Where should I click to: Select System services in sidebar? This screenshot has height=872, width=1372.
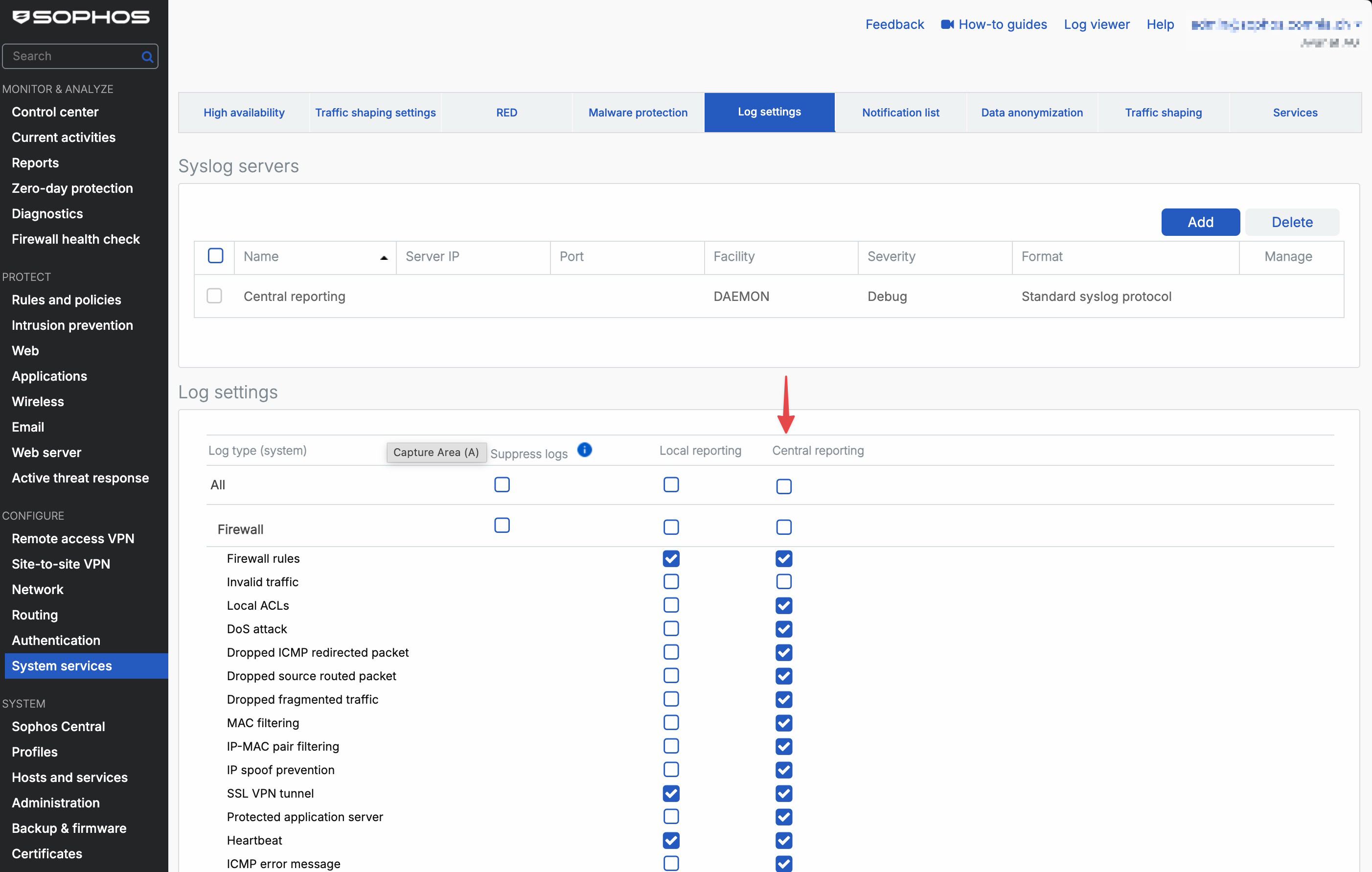[87, 665]
